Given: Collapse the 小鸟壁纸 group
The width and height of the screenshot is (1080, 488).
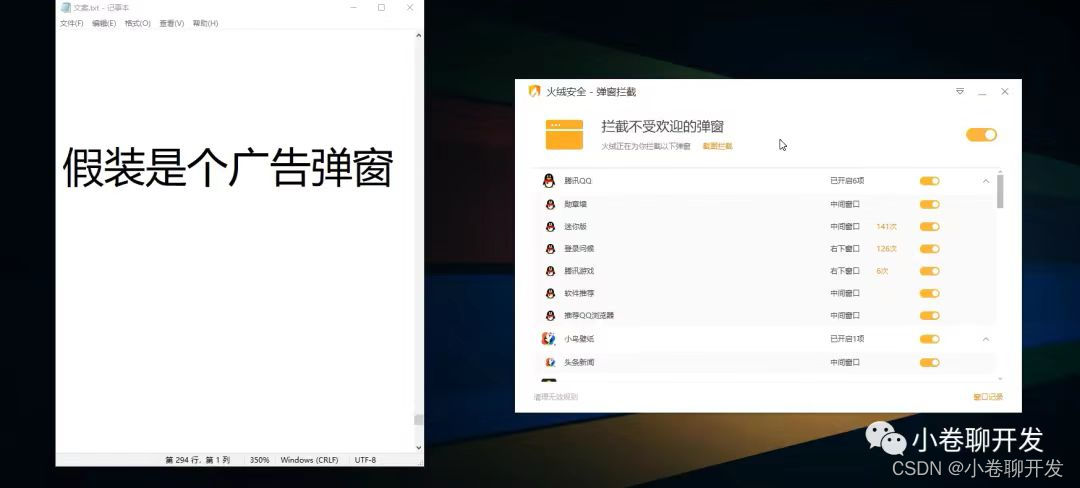Looking at the screenshot, I should coord(986,339).
